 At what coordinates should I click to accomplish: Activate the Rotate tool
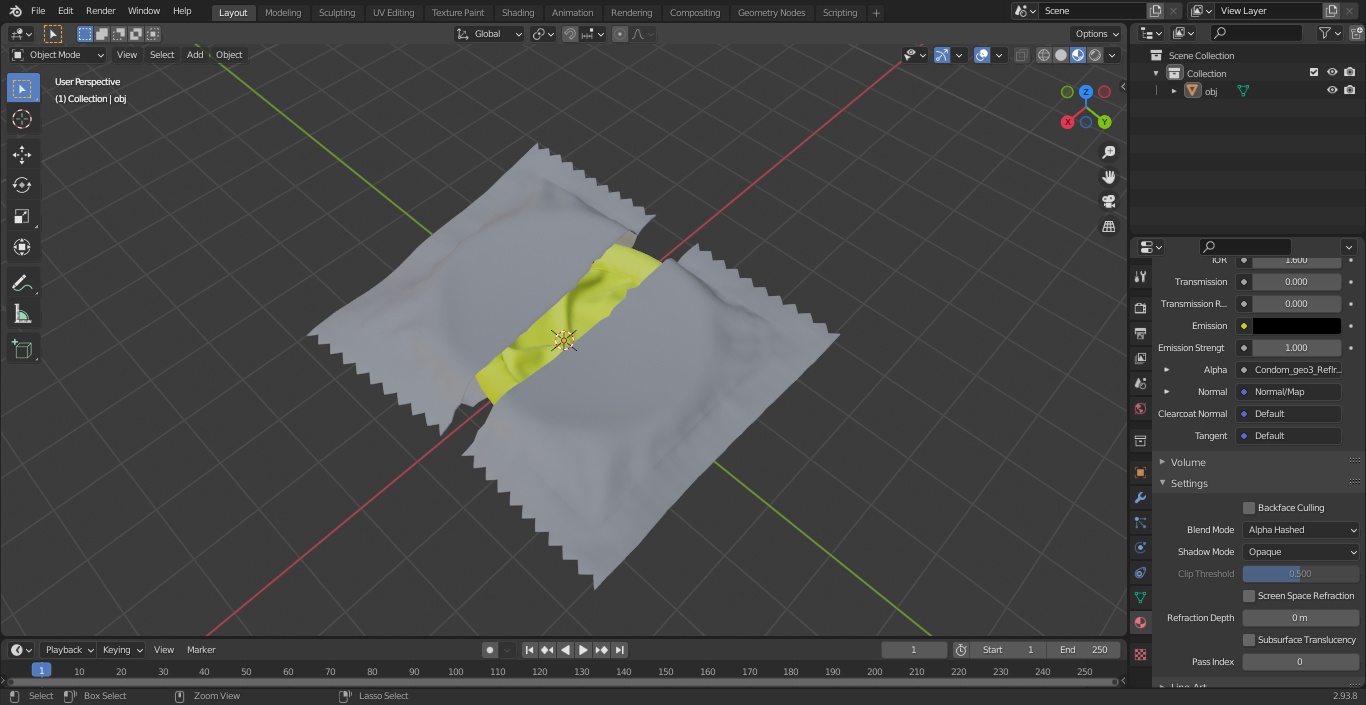click(22, 185)
